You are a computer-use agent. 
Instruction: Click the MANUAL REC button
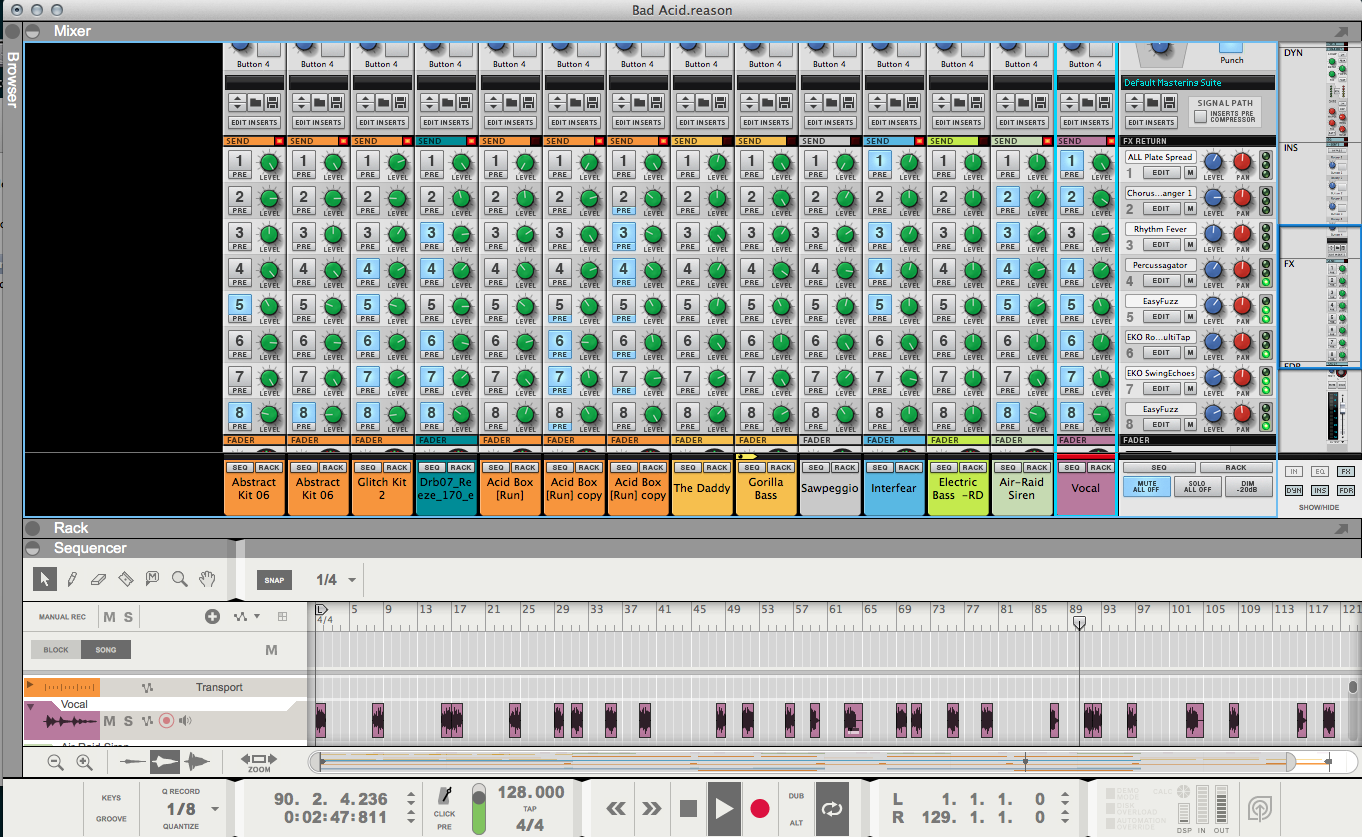(62, 617)
